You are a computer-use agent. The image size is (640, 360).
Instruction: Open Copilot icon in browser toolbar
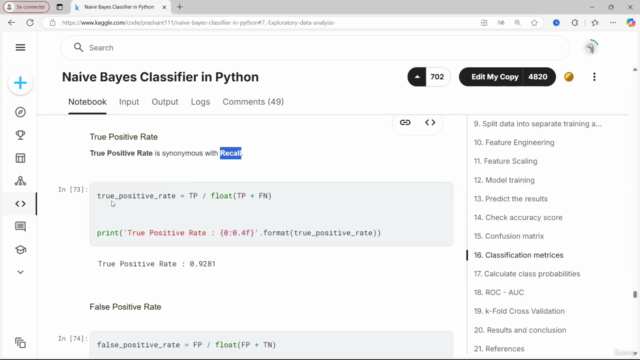click(631, 23)
